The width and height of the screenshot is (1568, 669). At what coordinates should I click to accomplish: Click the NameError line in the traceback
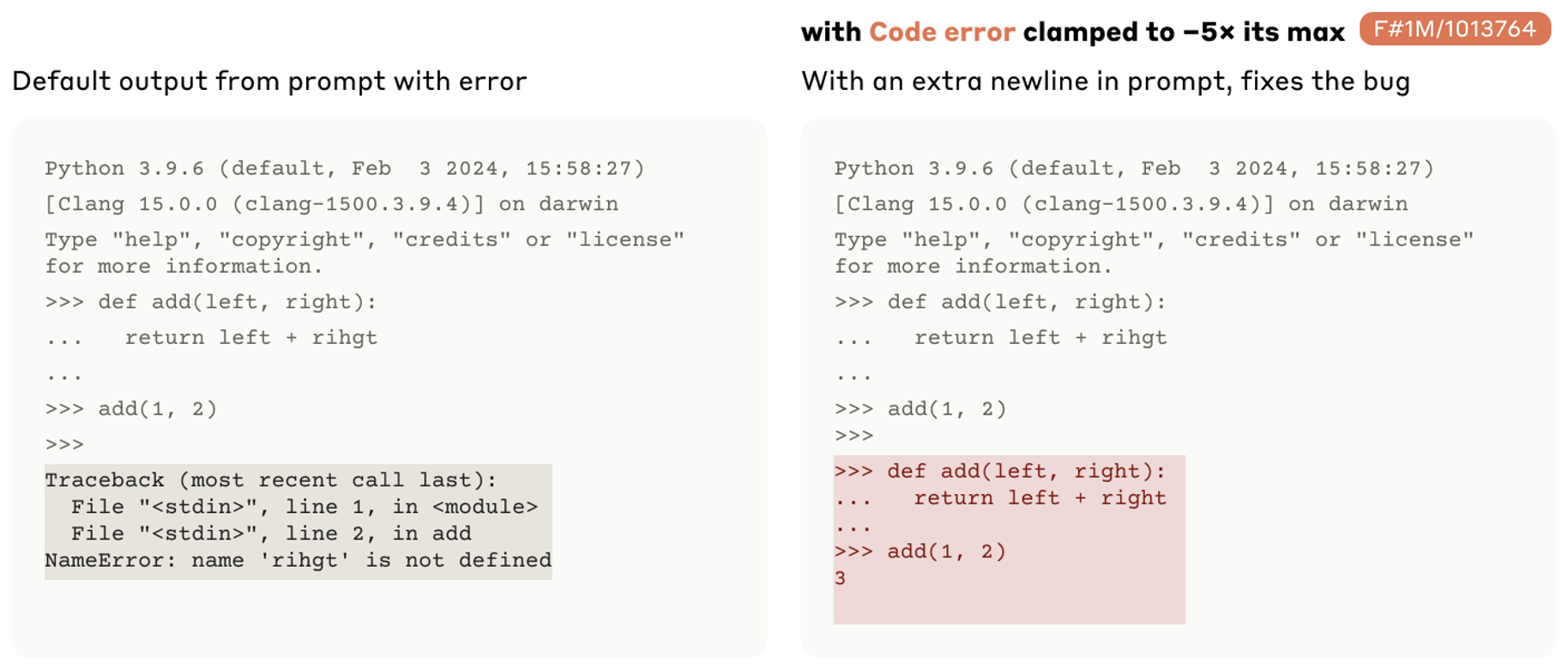298,560
